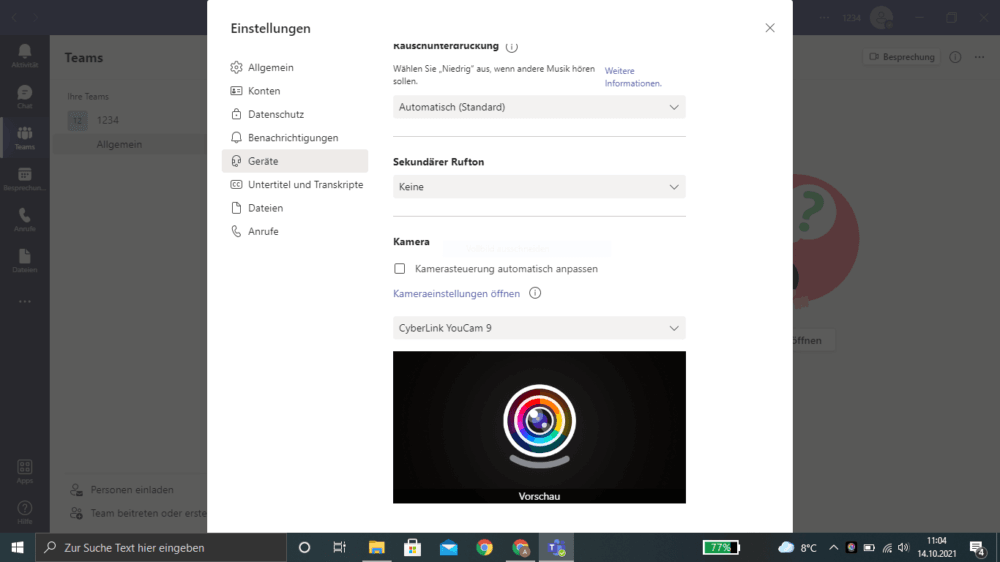
Task: Open Dateien in settings menu
Action: 295,208
